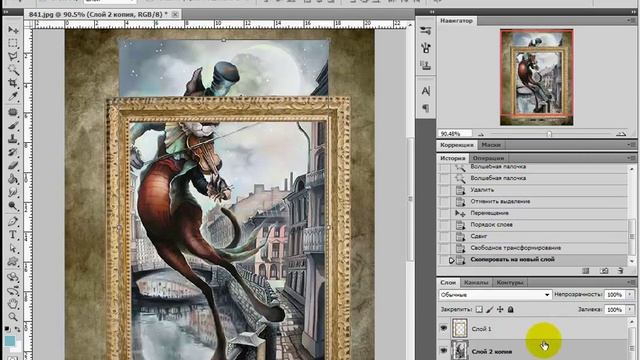Screen dimensions: 640x360
Task: Delete current history state with trash icon
Action: click(x=620, y=271)
